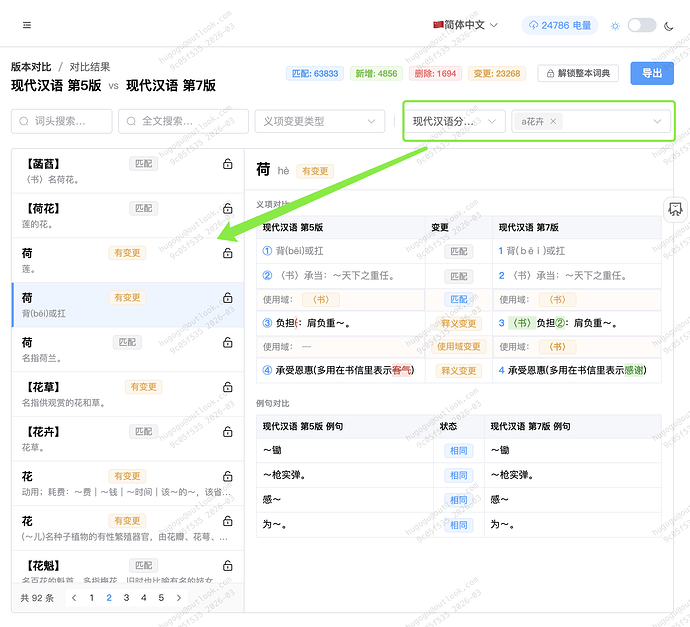This screenshot has height=627, width=690.
Task: Go to next page with right chevron
Action: [x=179, y=598]
